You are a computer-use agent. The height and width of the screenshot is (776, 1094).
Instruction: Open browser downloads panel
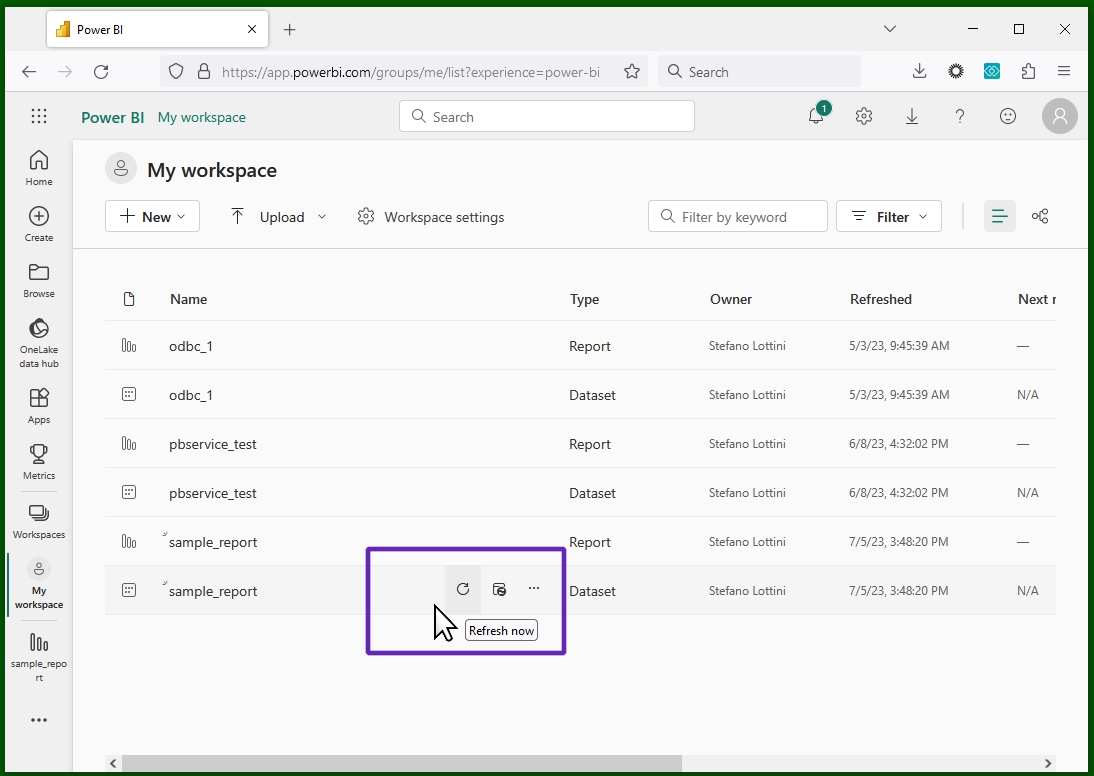coord(920,71)
